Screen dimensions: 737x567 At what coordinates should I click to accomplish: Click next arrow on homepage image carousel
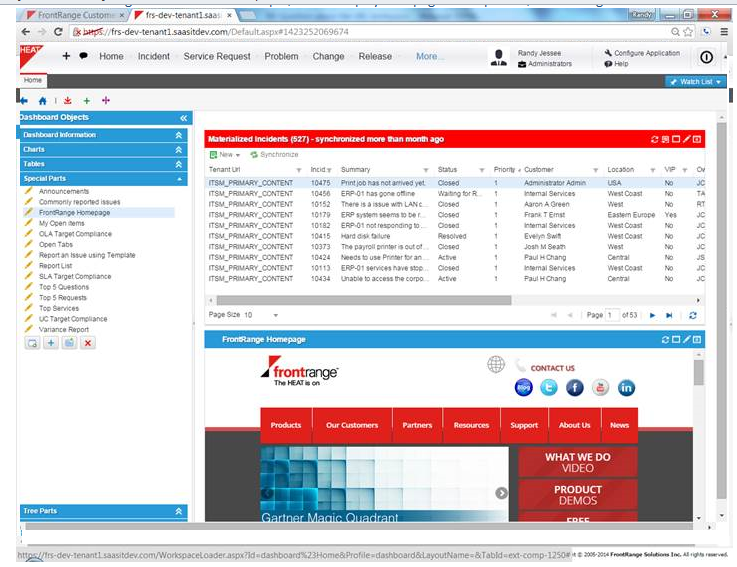pos(501,493)
